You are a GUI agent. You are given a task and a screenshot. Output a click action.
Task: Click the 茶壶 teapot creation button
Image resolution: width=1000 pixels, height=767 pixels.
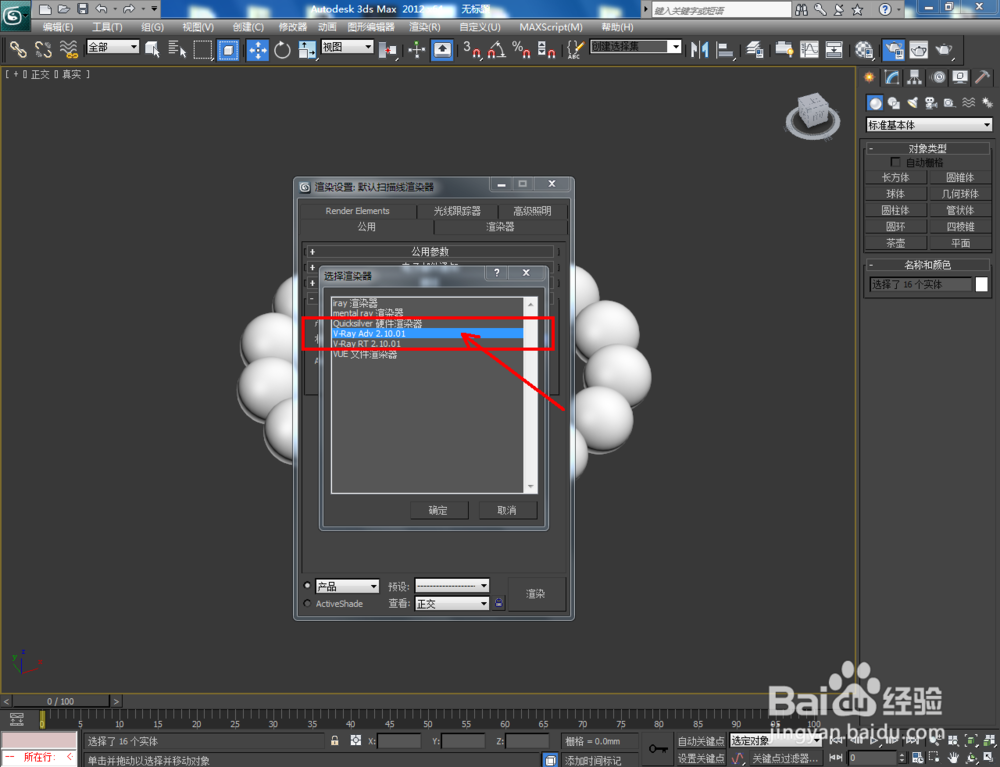[895, 242]
